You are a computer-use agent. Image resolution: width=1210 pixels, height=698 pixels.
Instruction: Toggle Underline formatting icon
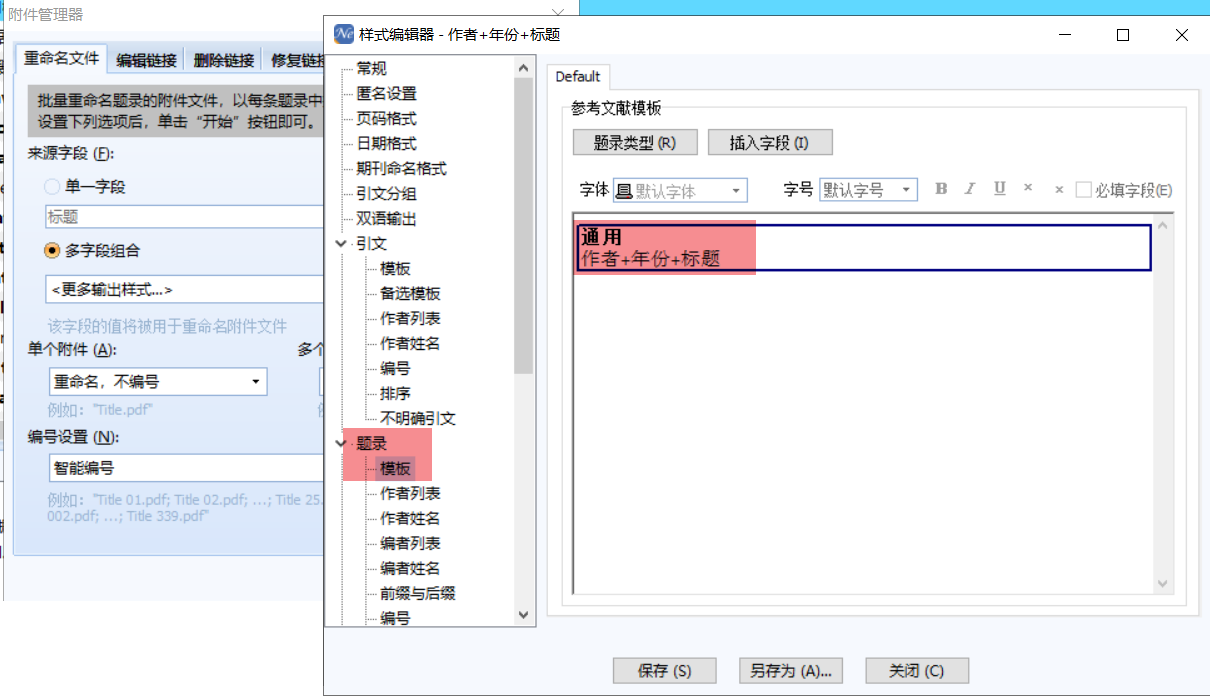(999, 189)
